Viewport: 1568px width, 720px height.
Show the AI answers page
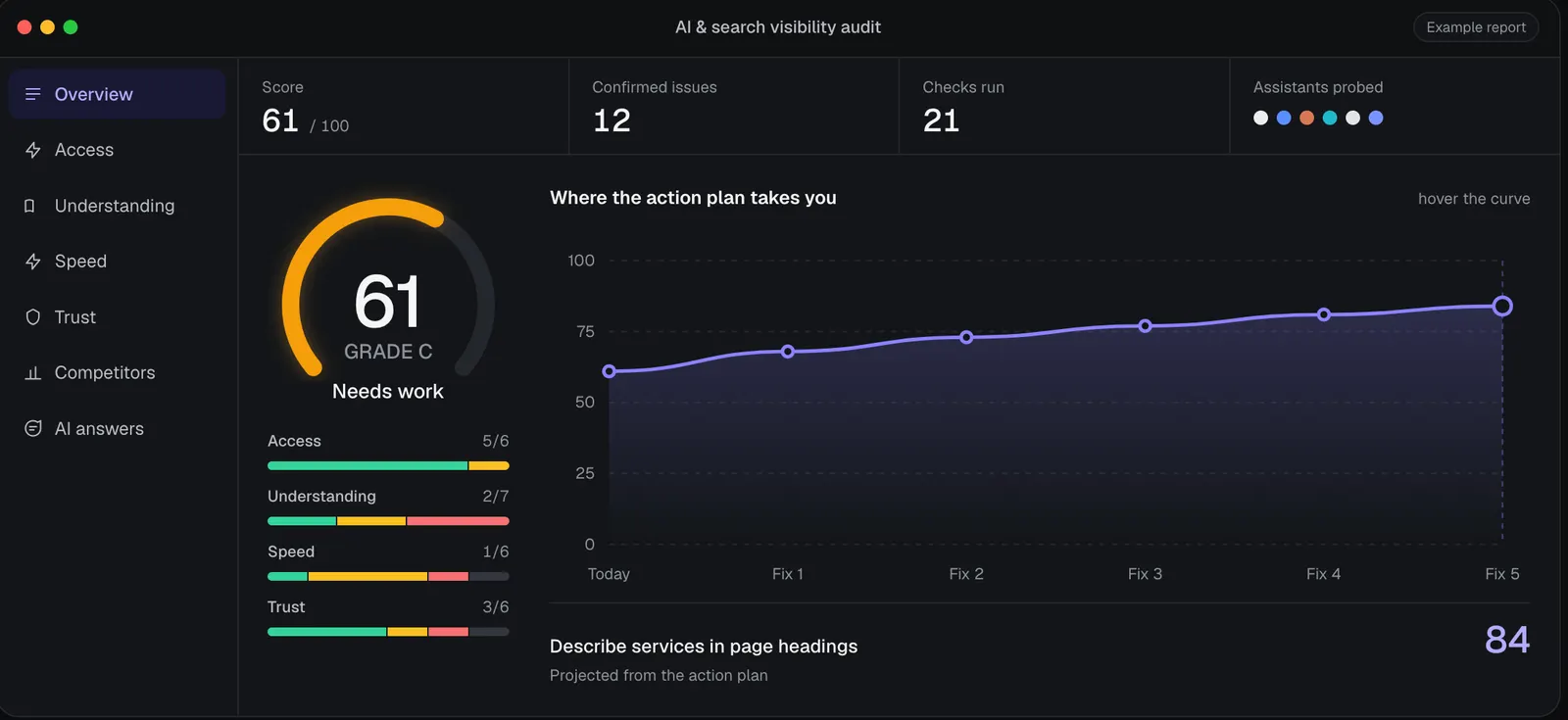click(x=117, y=428)
